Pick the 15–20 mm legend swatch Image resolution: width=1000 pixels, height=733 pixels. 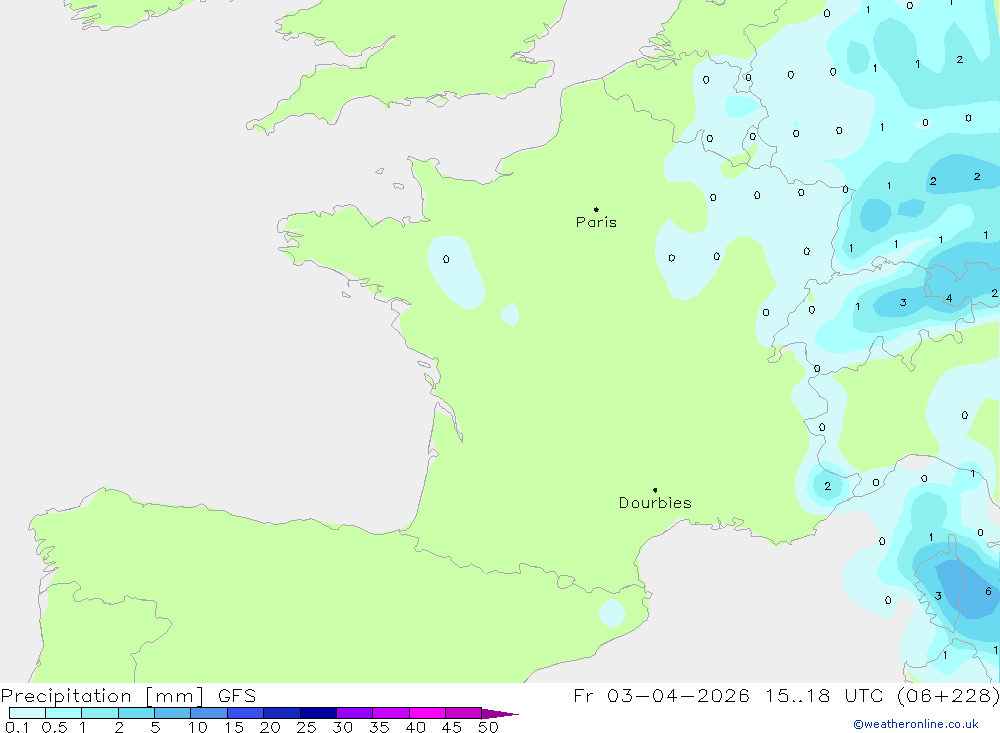[x=245, y=713]
